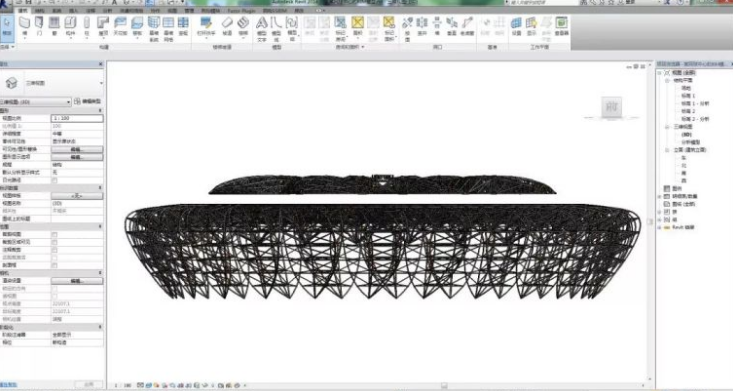This screenshot has width=733, height=391.
Task: Click Edit button for Rendering Settings
Action: tap(77, 281)
